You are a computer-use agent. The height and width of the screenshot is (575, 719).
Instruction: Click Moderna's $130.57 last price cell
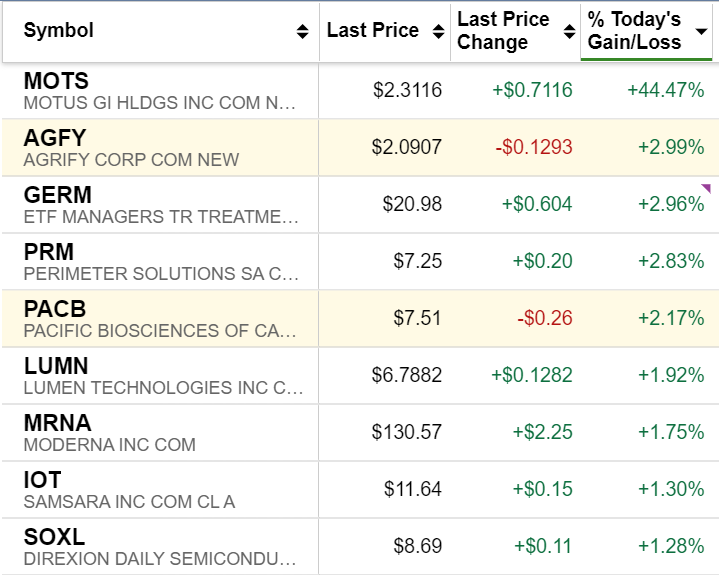pyautogui.click(x=406, y=433)
